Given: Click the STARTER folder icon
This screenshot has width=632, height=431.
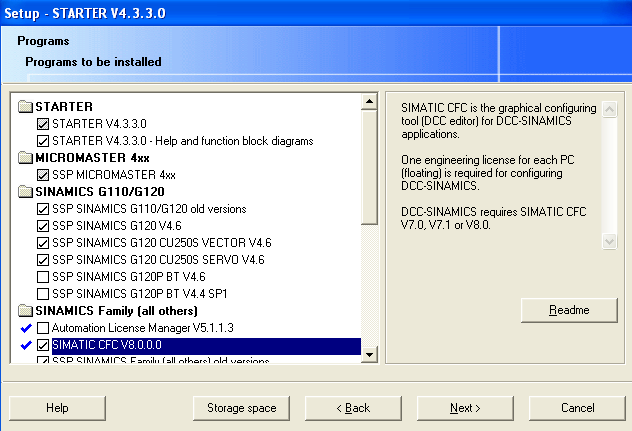Looking at the screenshot, I should point(25,106).
